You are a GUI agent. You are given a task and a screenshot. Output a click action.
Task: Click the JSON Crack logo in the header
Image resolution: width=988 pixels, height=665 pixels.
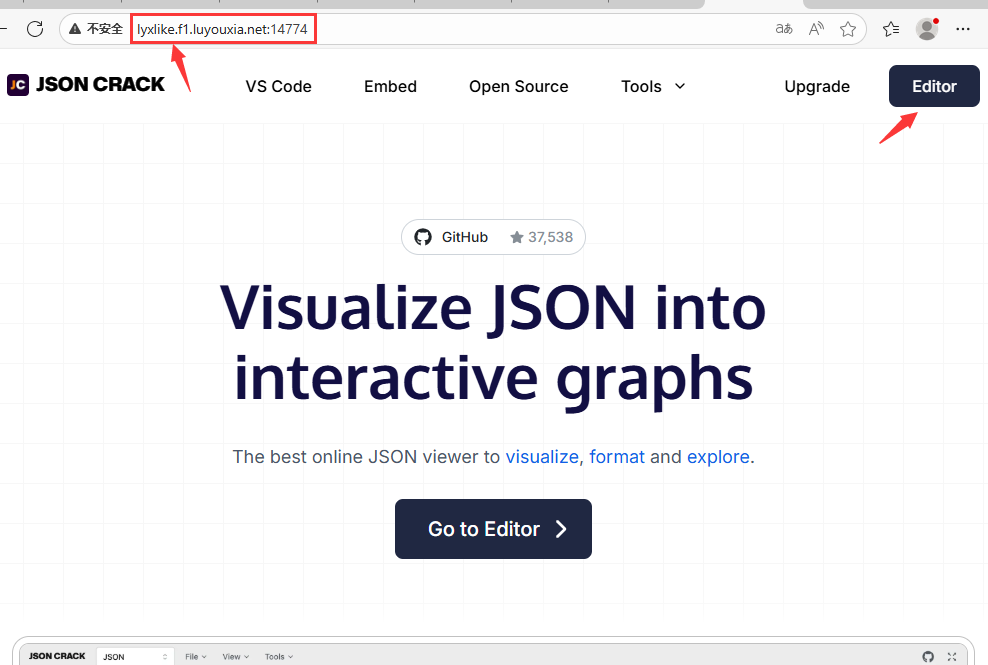[x=86, y=84]
